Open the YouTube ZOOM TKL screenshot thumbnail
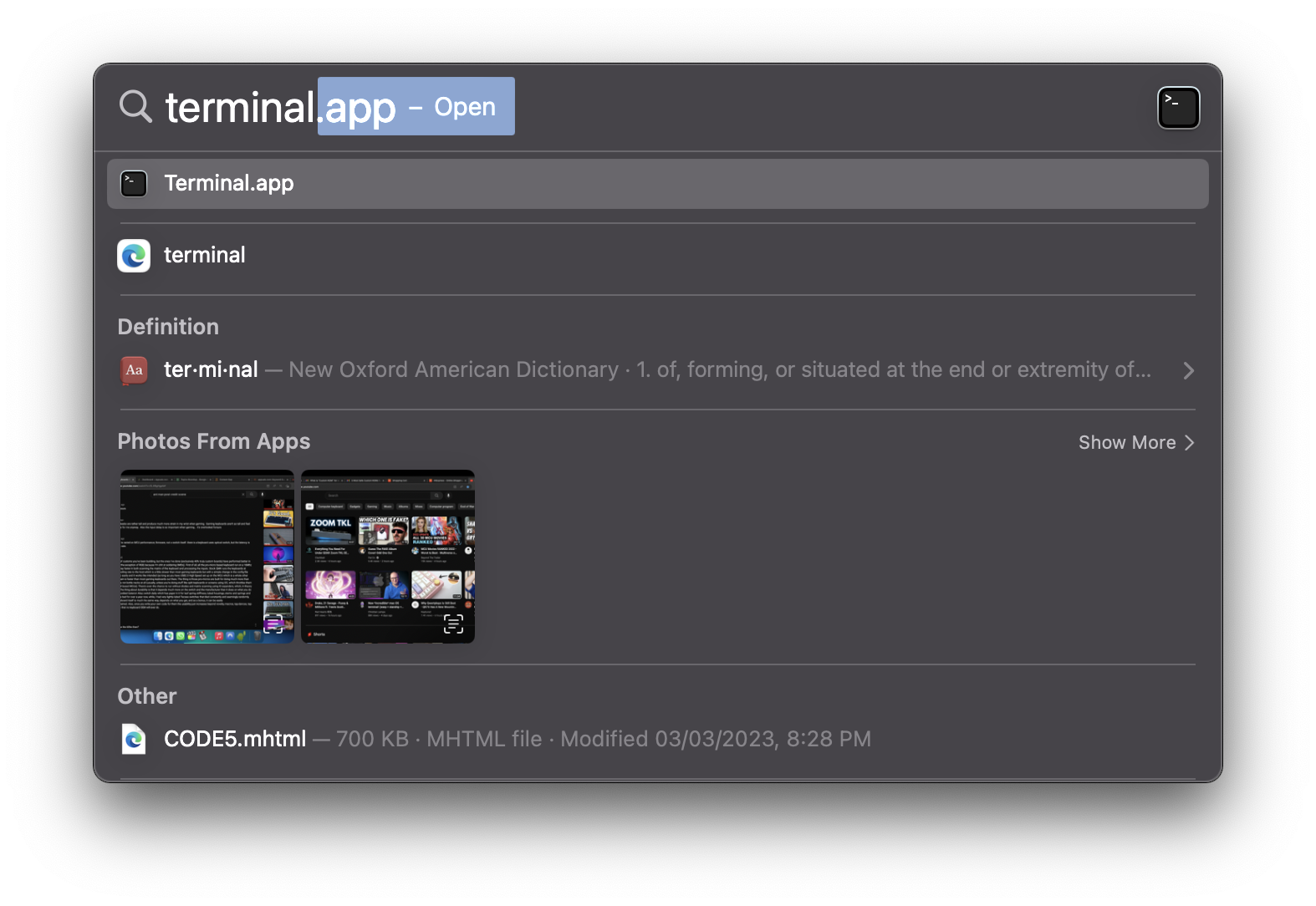 click(388, 557)
